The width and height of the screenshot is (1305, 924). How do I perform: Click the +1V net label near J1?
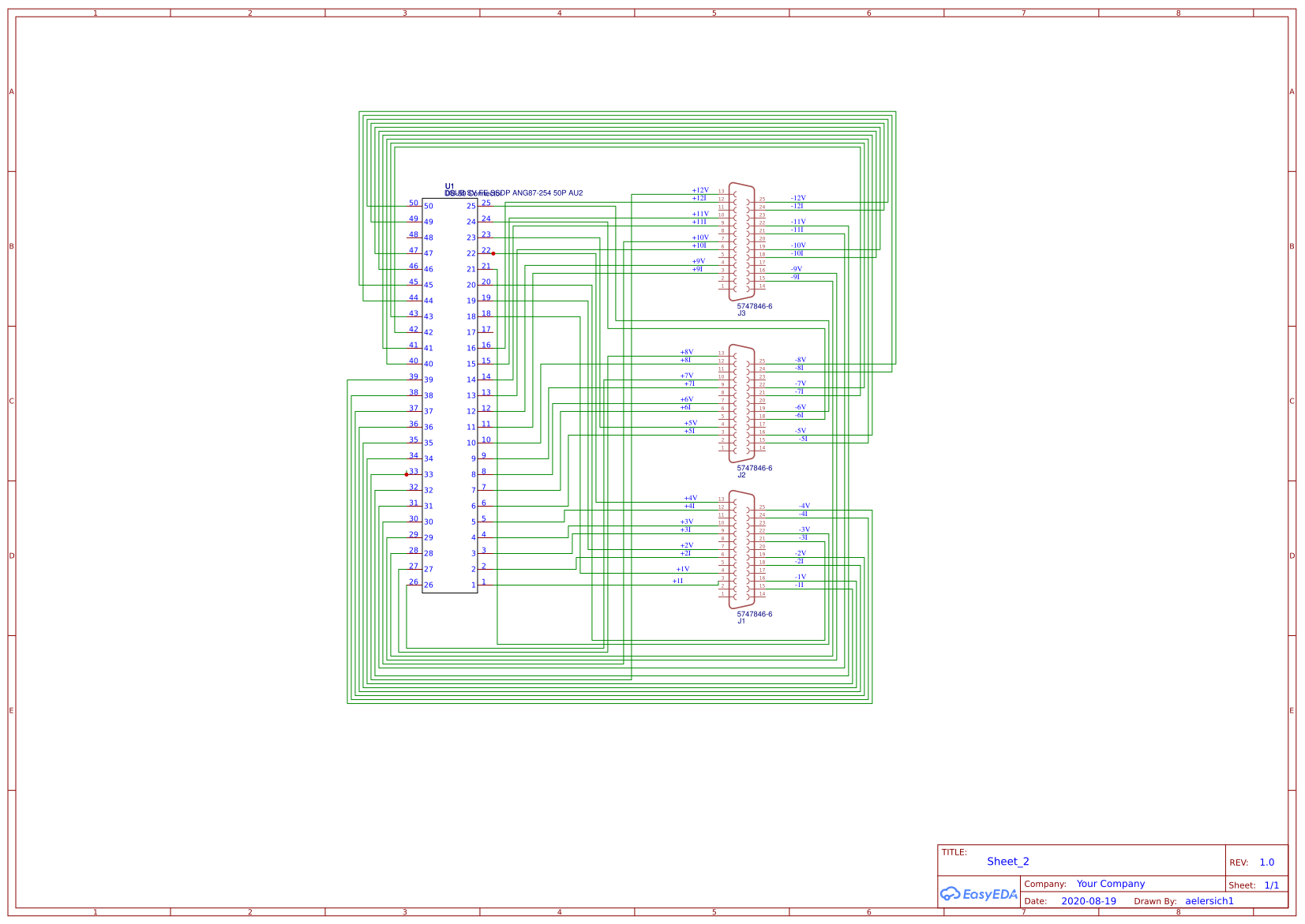pos(684,568)
